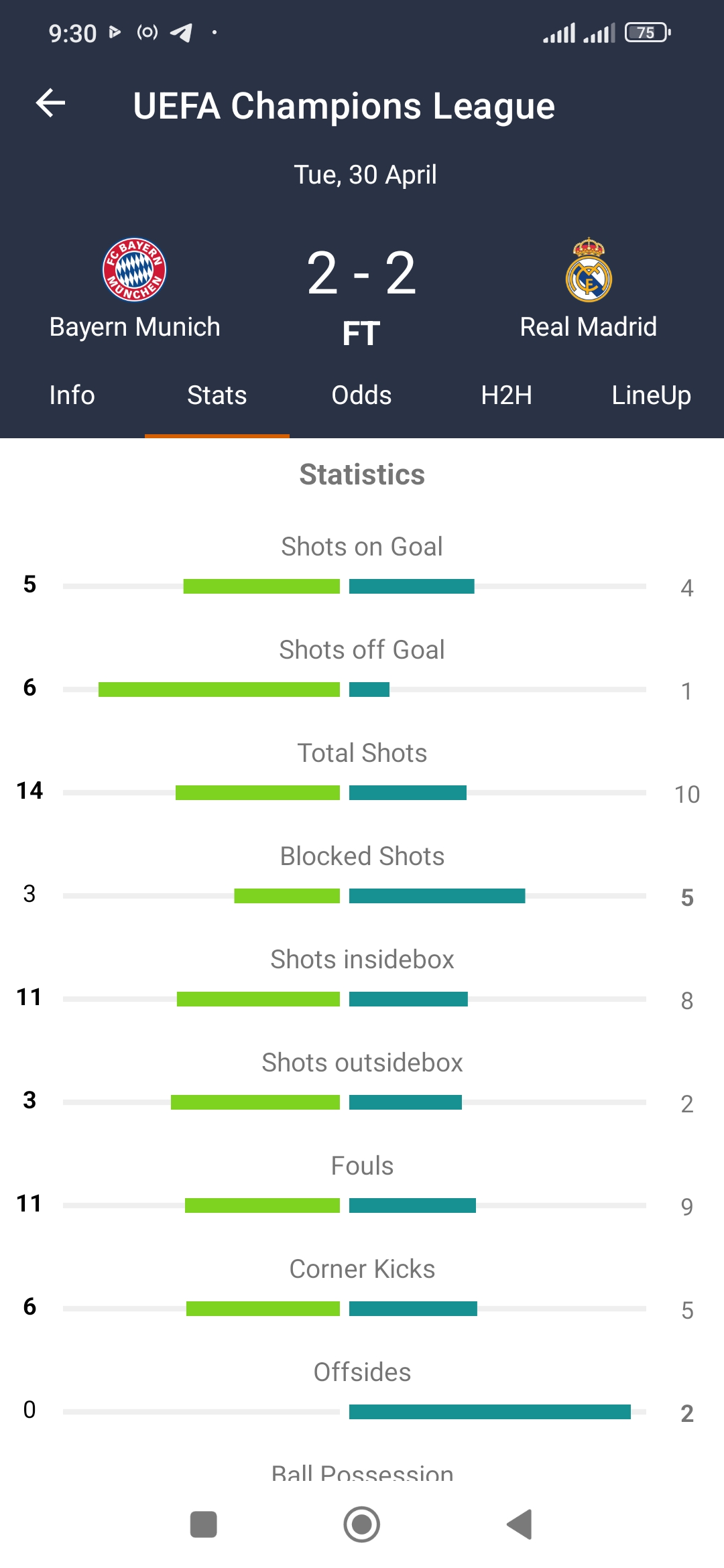This screenshot has height=1568, width=724.
Task: Tap the Tue, 30 April date
Action: [x=365, y=175]
